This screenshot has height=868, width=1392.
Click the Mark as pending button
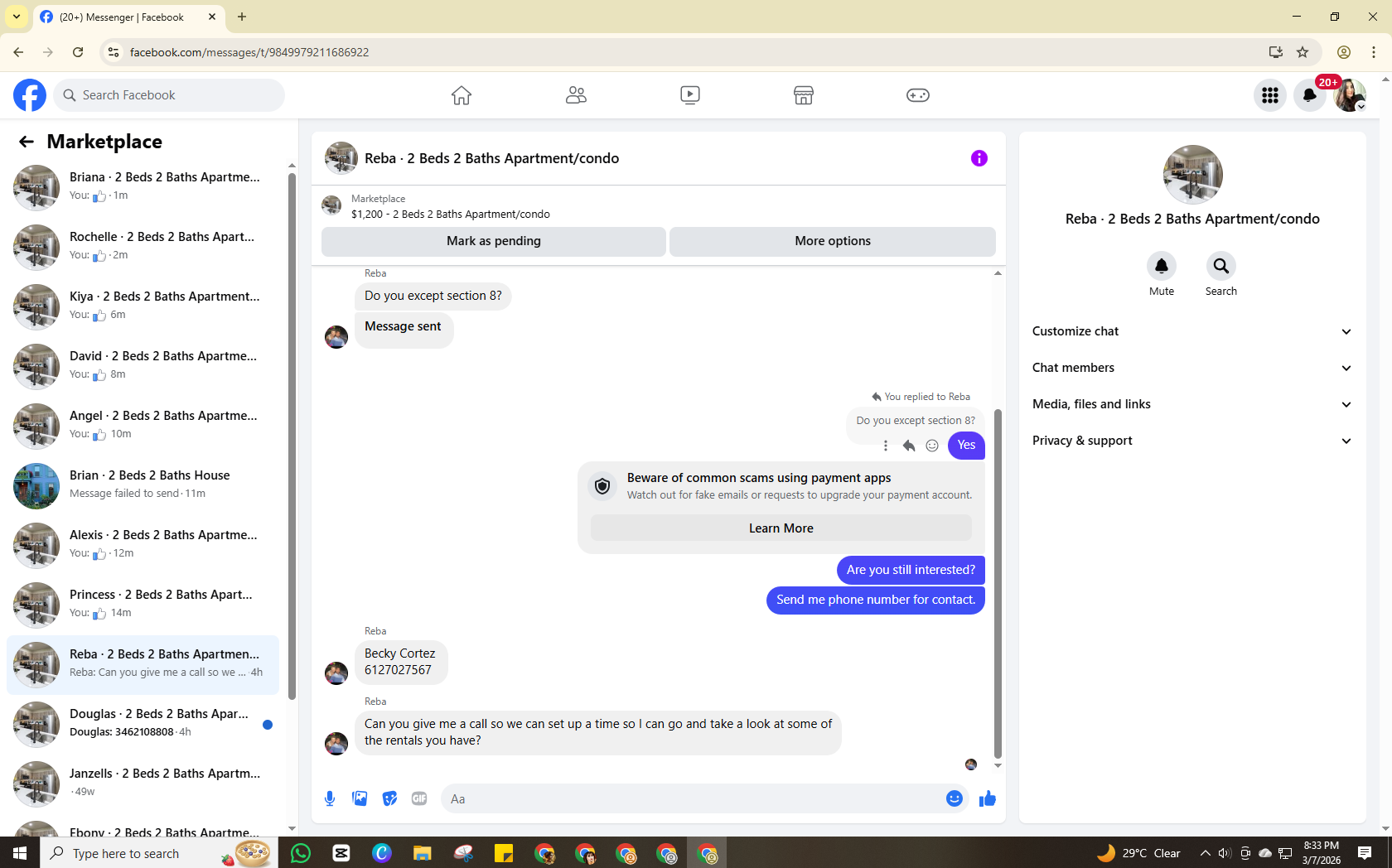coord(494,241)
